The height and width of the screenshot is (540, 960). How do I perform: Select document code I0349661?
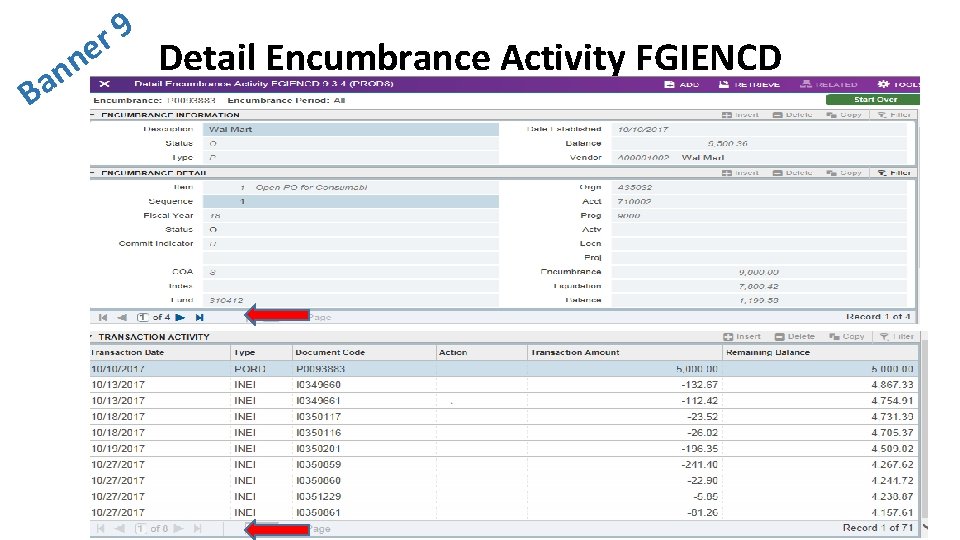[318, 401]
